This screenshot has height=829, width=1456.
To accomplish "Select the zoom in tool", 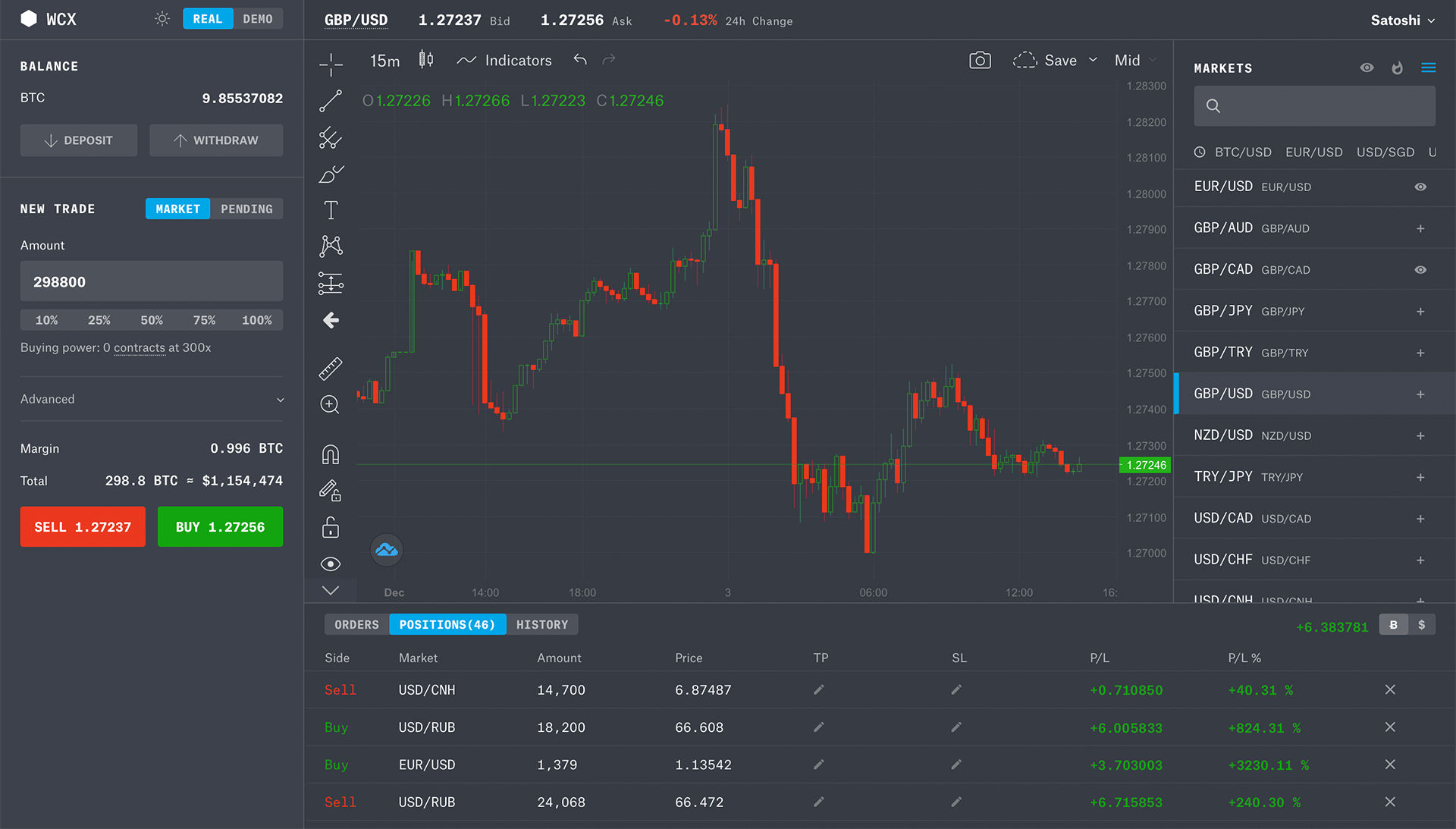I will [x=331, y=406].
